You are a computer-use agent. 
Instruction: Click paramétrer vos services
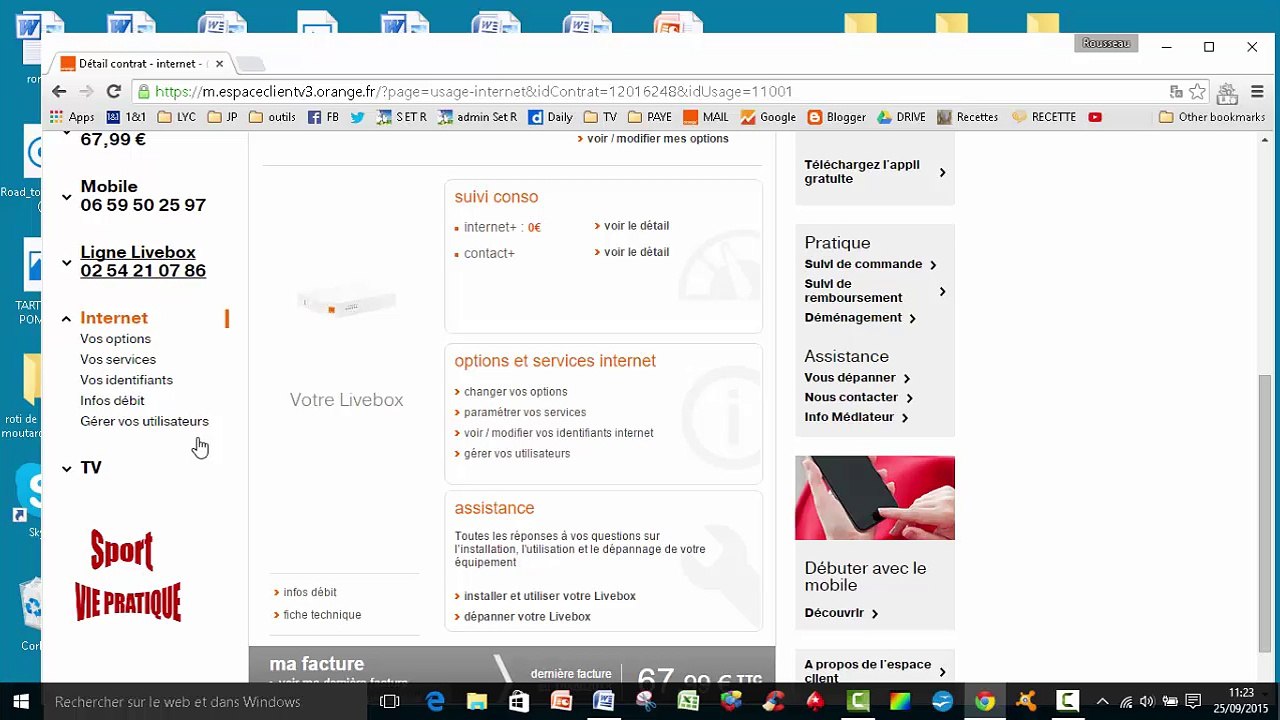click(x=524, y=413)
